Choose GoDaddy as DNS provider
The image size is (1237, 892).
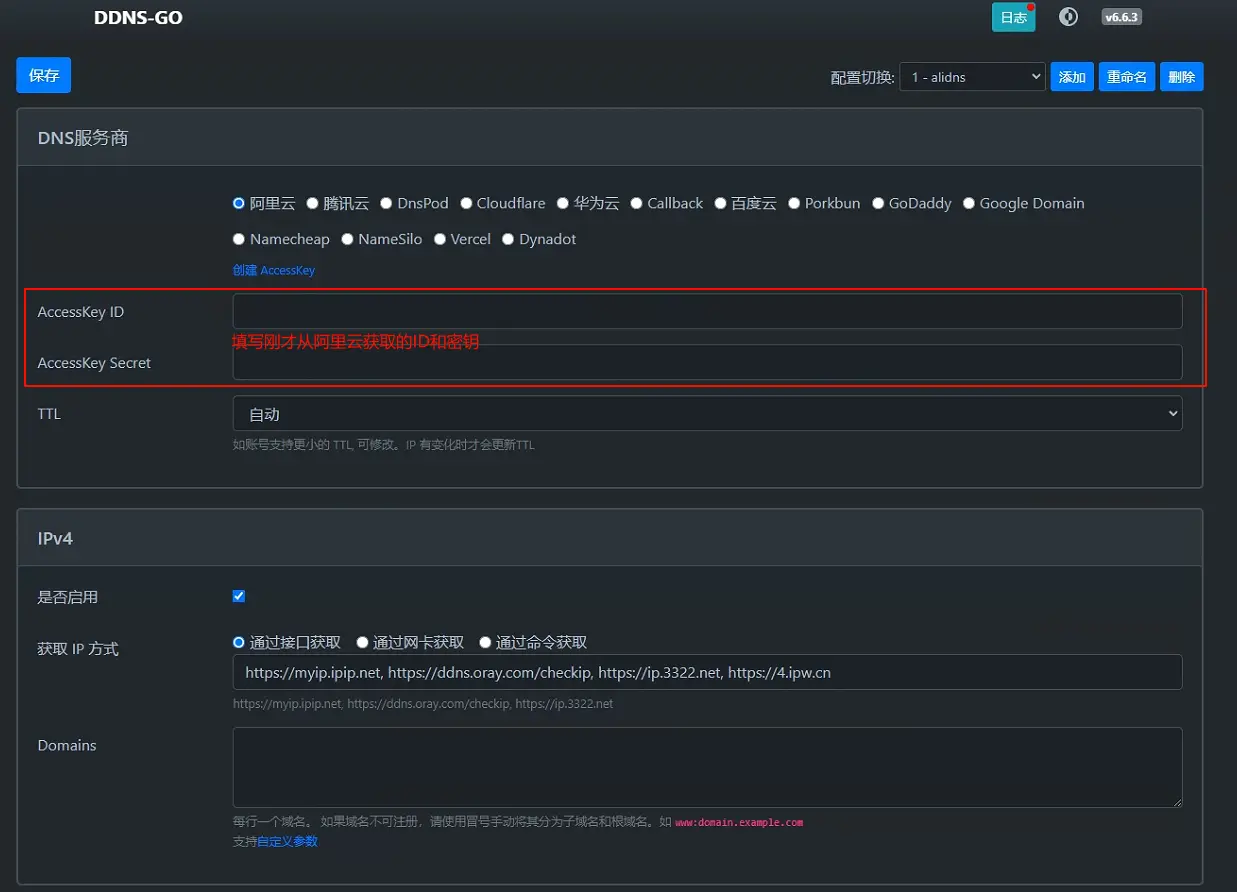[879, 203]
